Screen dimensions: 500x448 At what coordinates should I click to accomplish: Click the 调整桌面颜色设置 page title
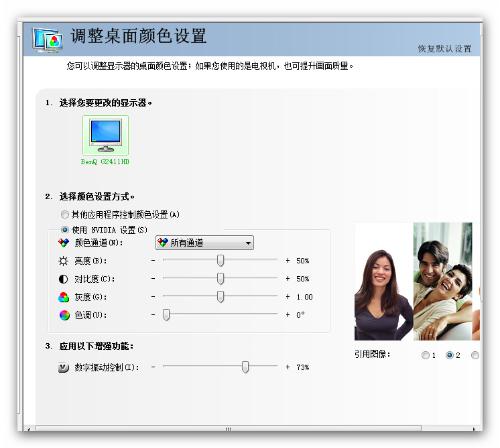tap(138, 36)
